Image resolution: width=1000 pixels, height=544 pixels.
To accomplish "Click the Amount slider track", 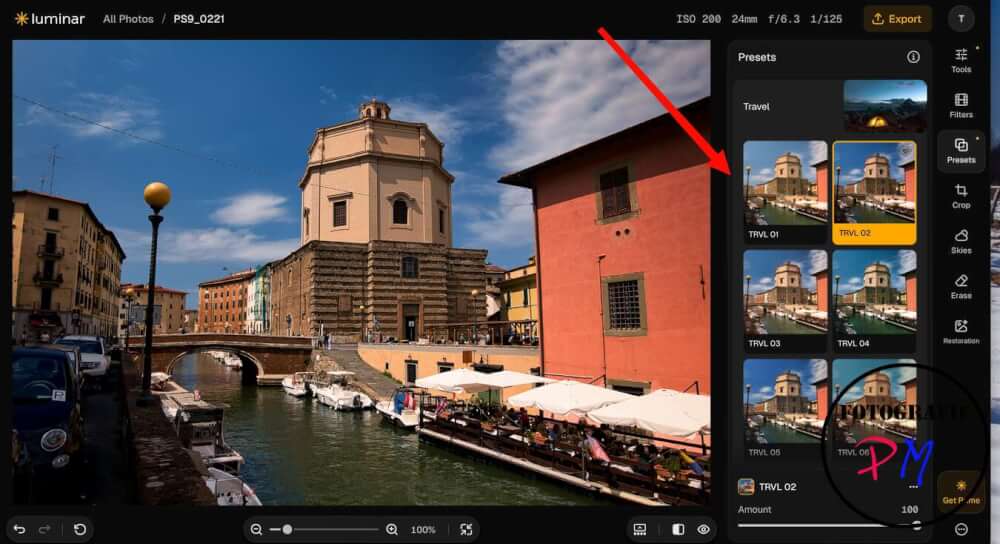I will point(829,526).
